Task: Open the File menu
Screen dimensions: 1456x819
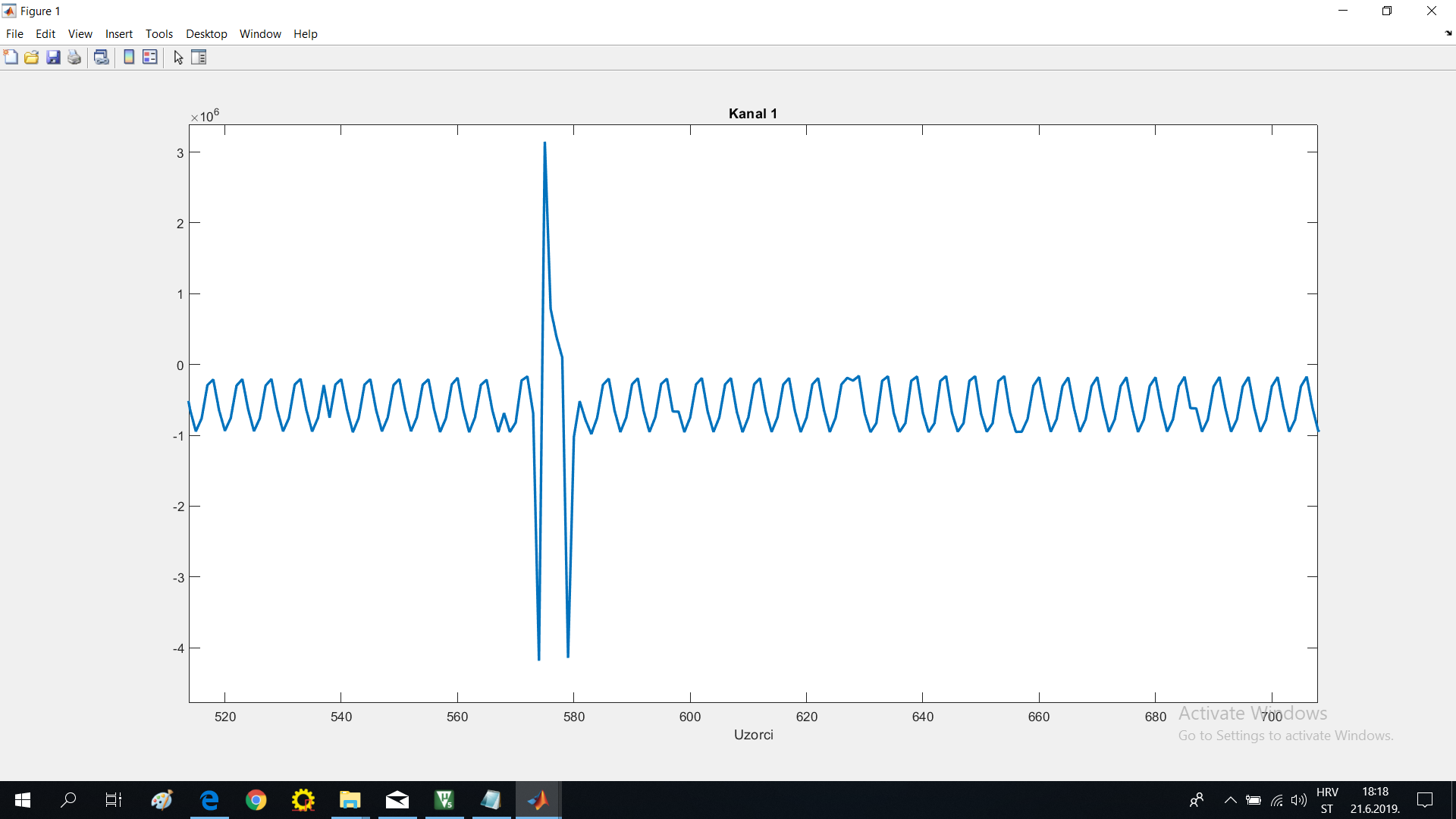Action: (14, 34)
